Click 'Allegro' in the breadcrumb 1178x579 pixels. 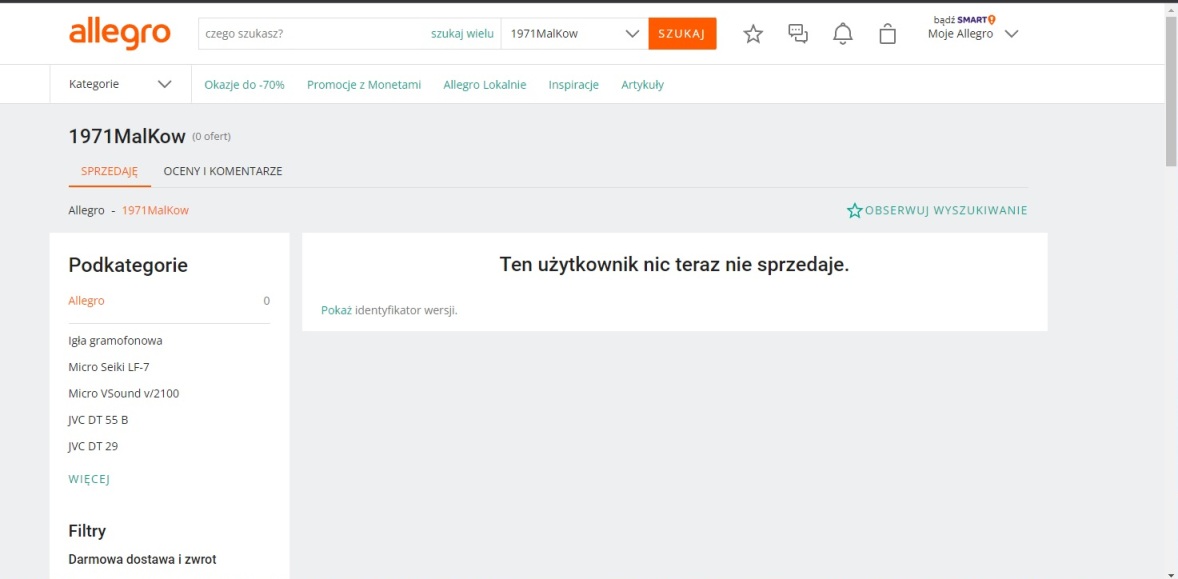pyautogui.click(x=86, y=210)
